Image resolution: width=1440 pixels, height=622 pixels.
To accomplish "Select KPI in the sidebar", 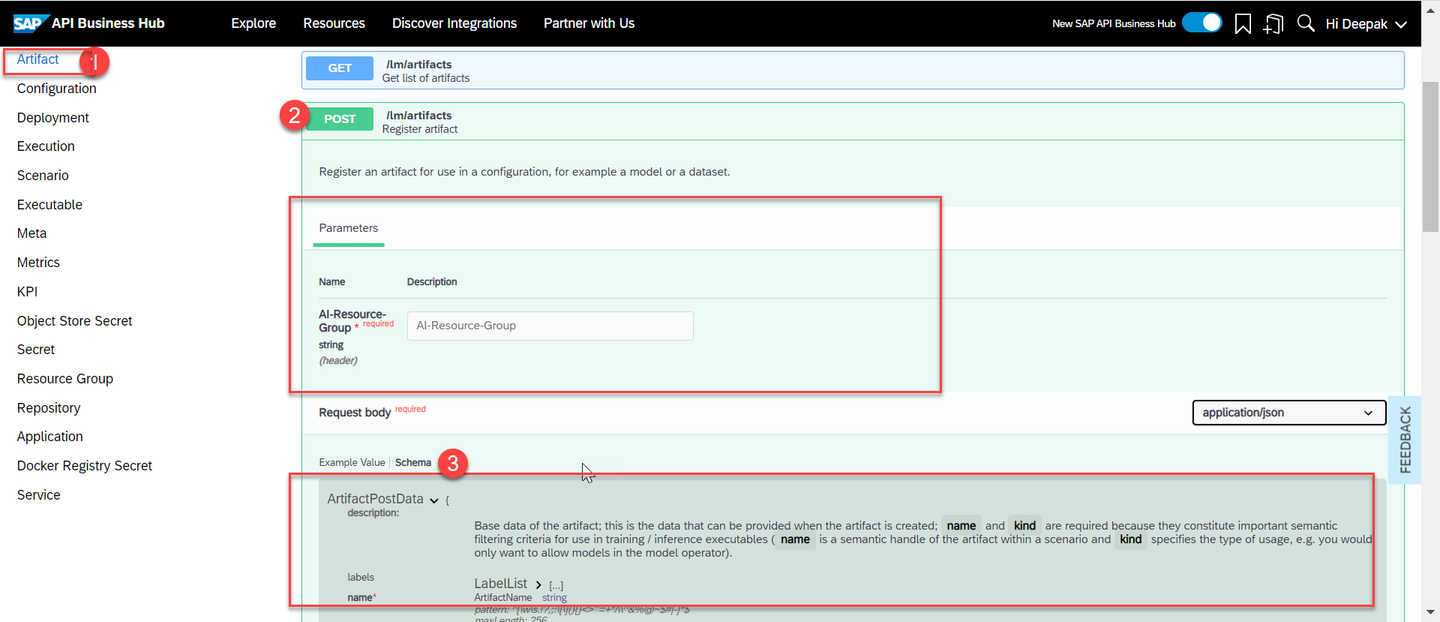I will (28, 291).
